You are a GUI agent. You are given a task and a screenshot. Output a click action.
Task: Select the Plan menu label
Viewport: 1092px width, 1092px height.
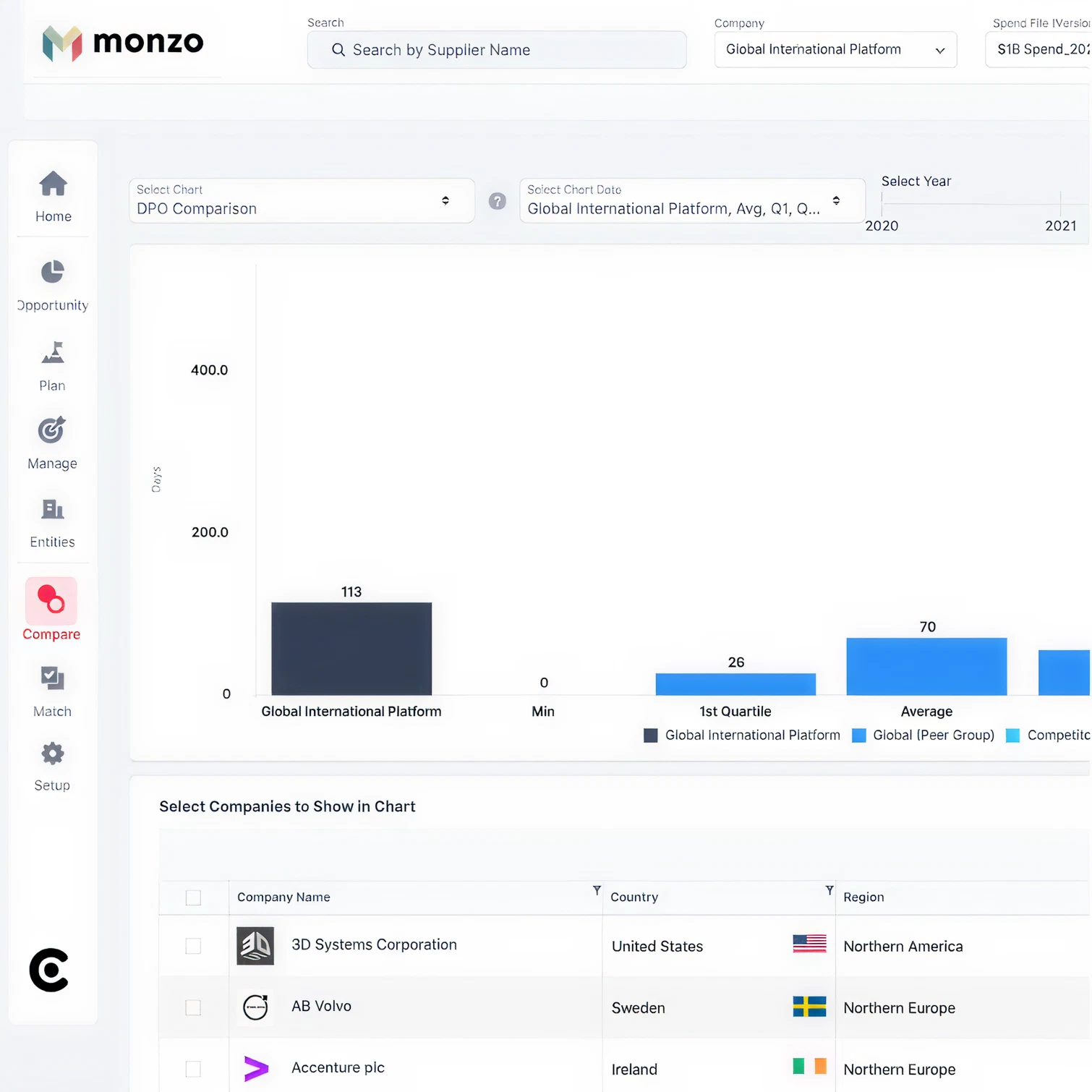pyautogui.click(x=52, y=385)
